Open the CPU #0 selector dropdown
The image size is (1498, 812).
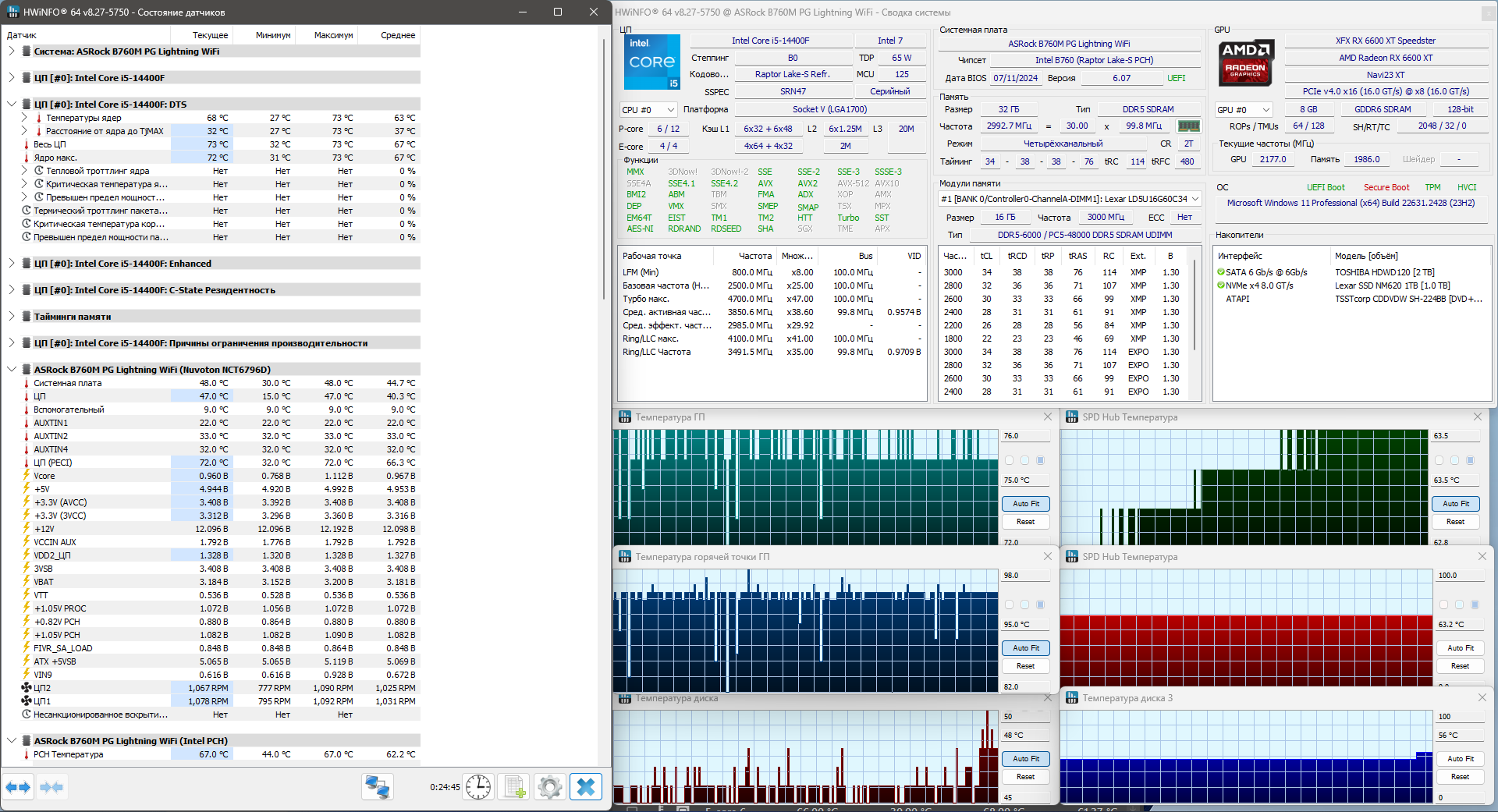pos(648,110)
